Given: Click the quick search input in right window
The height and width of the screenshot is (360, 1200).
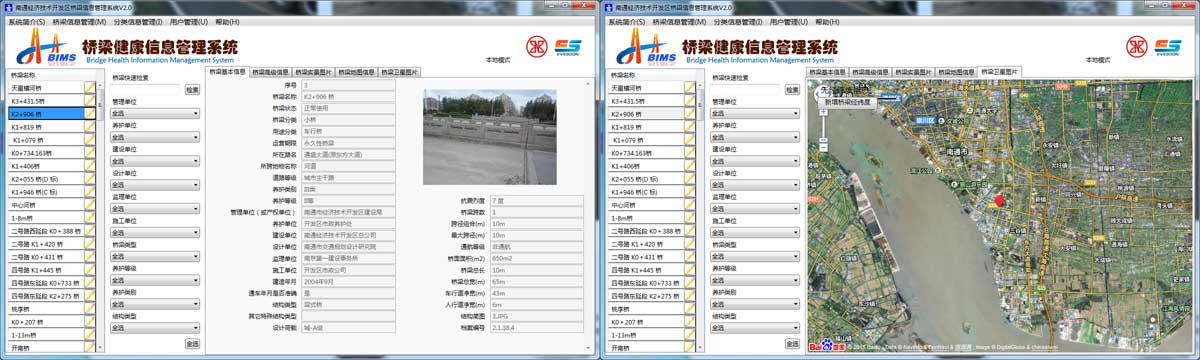Looking at the screenshot, I should point(745,89).
